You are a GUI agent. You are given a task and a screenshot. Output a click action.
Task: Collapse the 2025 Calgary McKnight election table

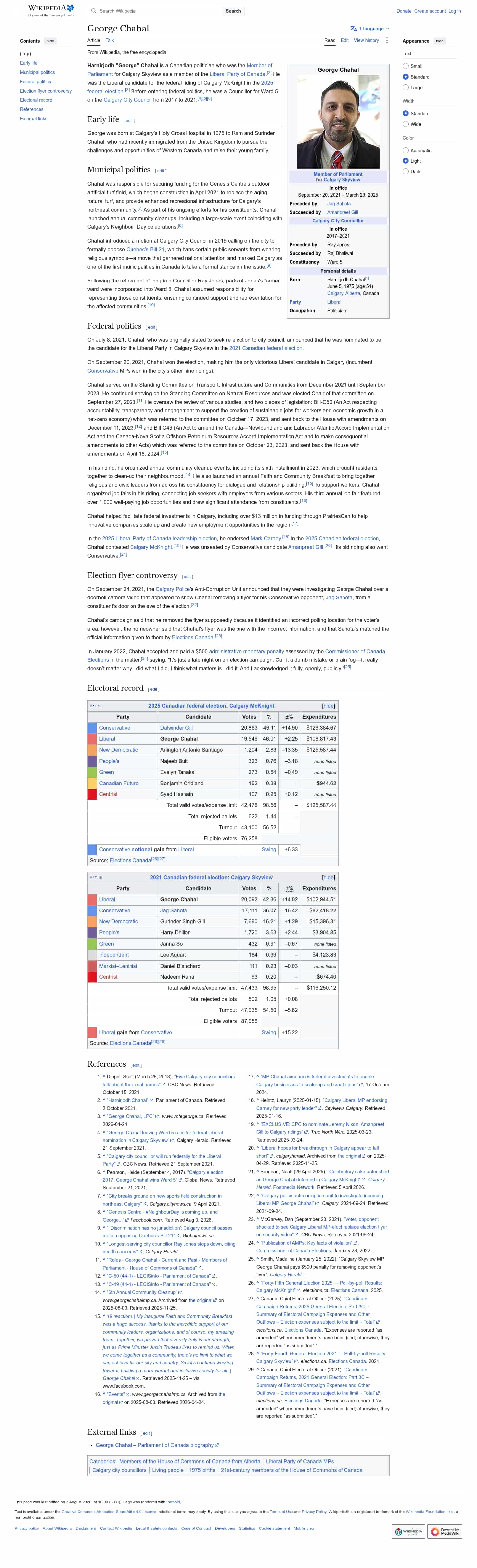click(x=329, y=706)
